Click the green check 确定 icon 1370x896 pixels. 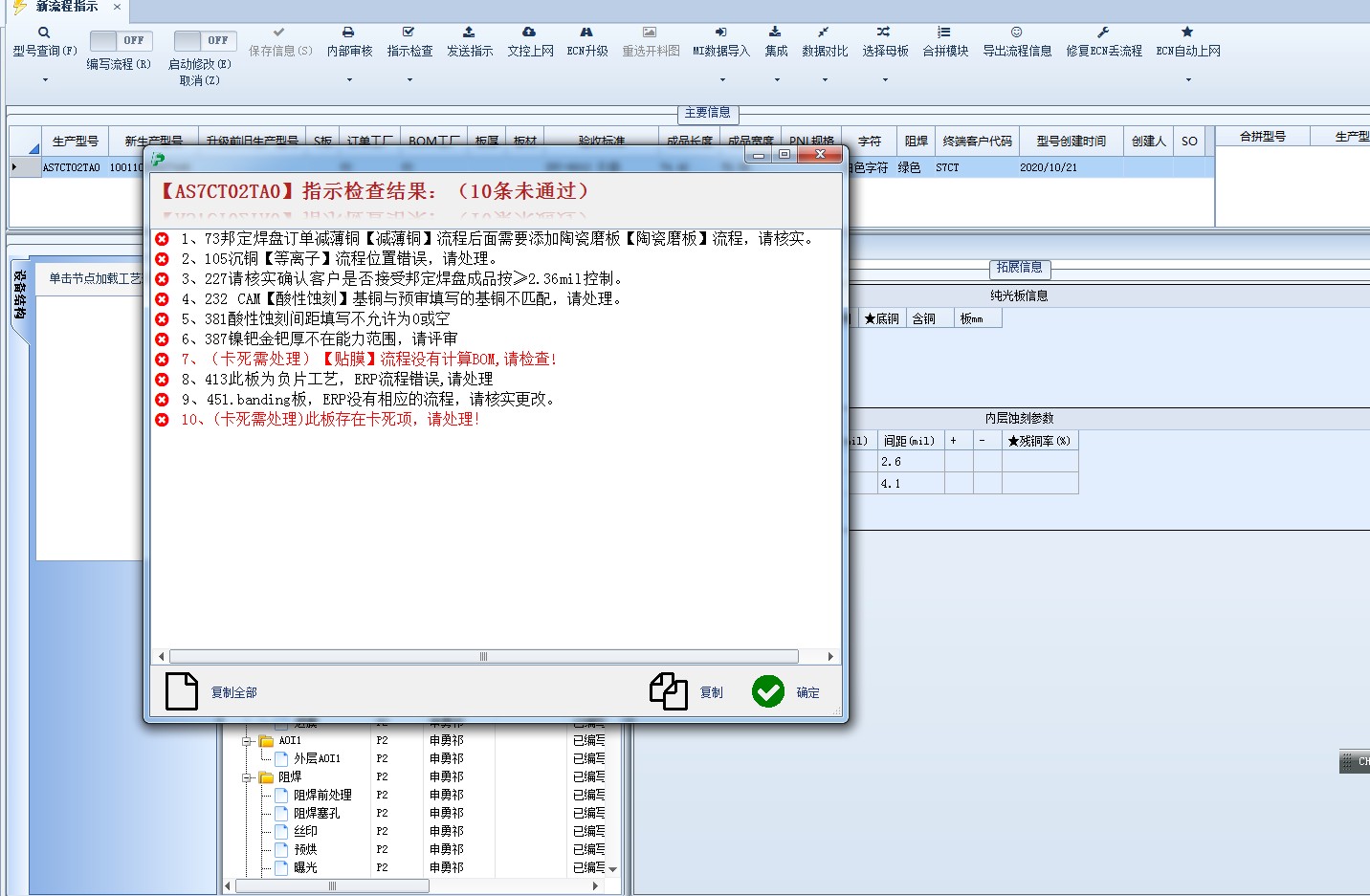click(x=768, y=691)
